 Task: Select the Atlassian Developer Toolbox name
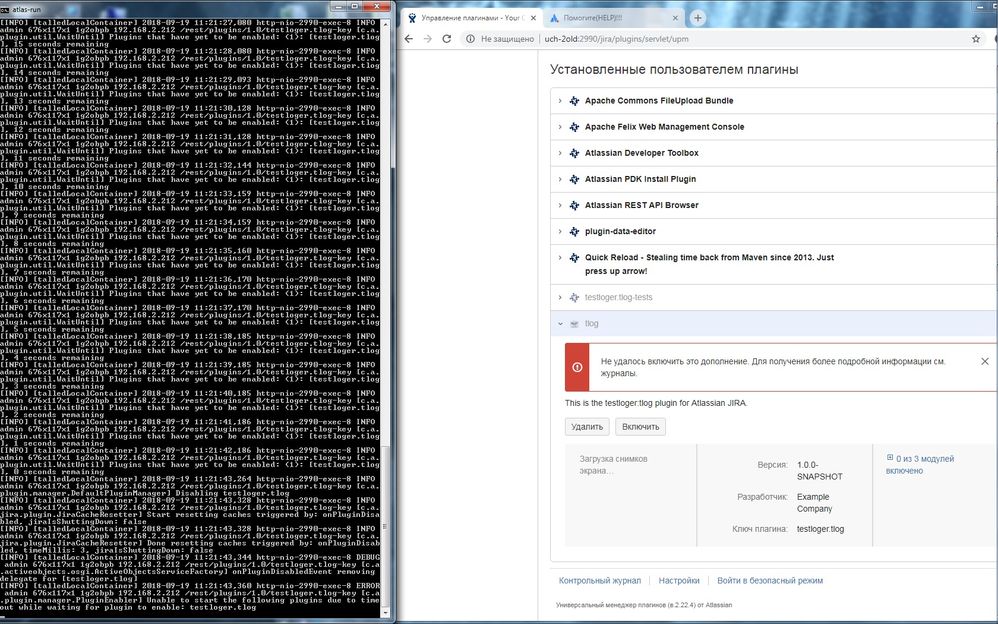click(642, 153)
